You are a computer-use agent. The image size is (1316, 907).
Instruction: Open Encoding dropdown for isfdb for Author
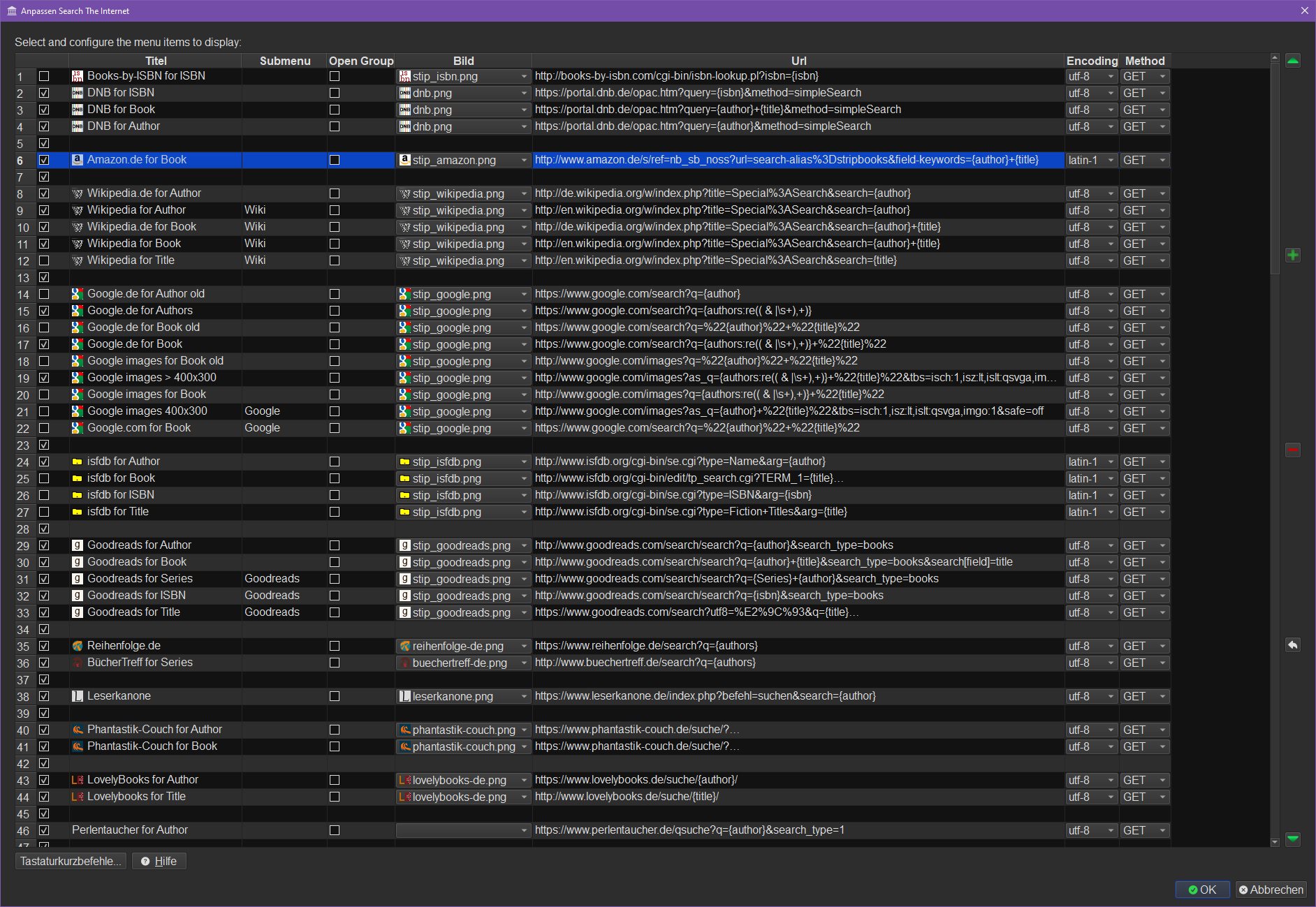(1092, 462)
